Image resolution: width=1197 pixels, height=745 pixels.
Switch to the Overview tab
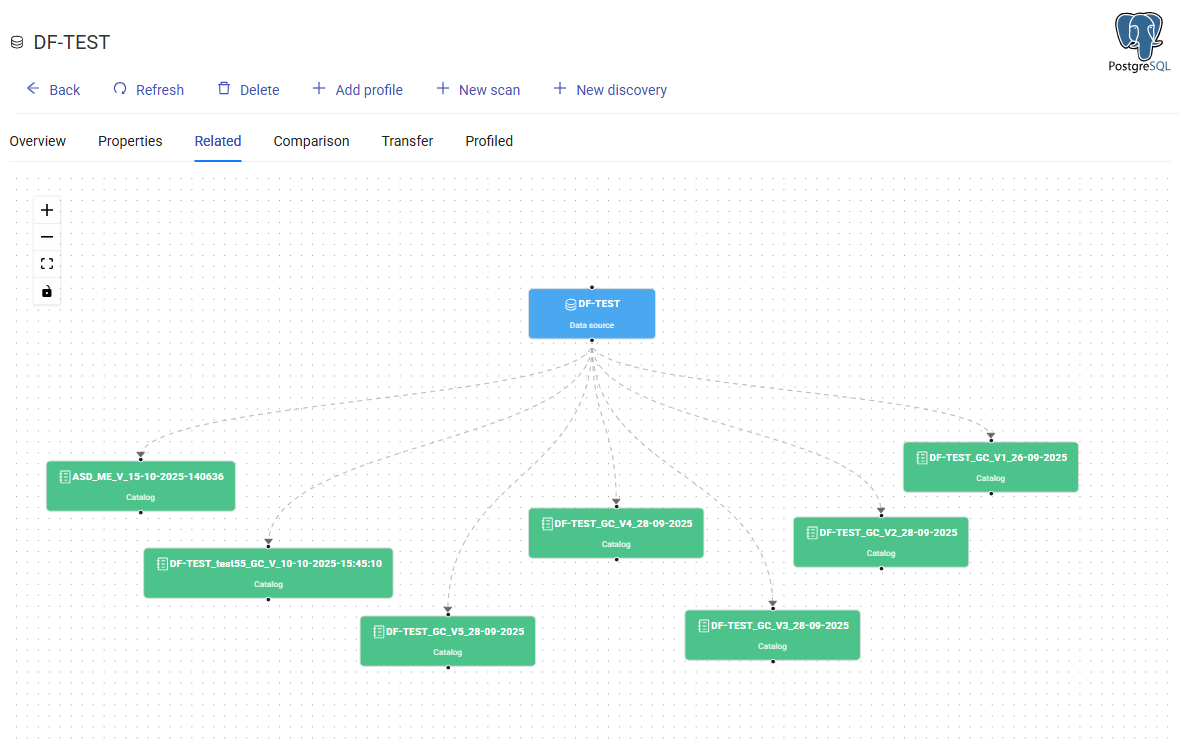point(38,141)
